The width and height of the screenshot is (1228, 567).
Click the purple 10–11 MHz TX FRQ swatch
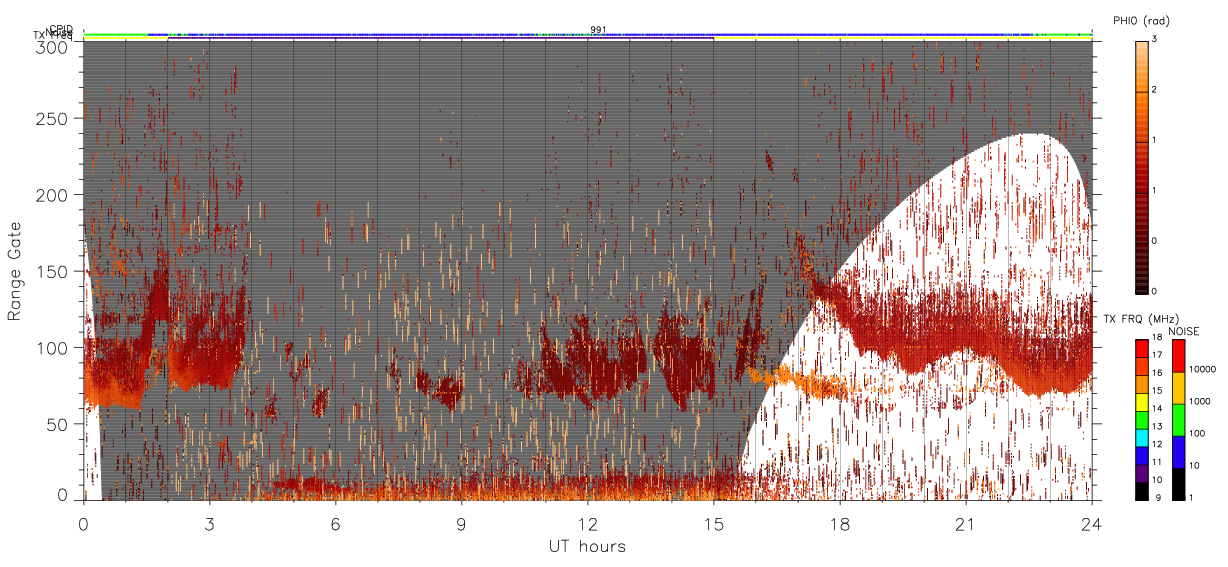(x=1142, y=474)
